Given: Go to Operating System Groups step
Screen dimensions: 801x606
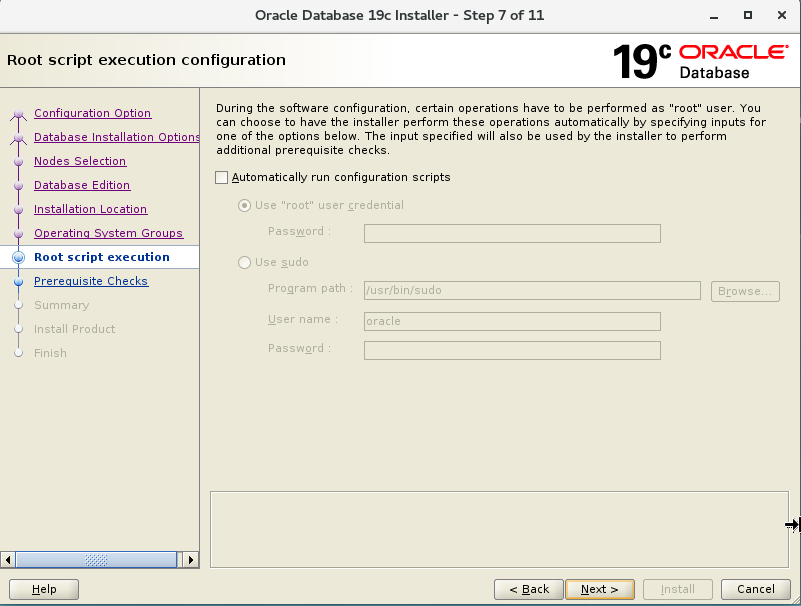Looking at the screenshot, I should click(x=108, y=234).
